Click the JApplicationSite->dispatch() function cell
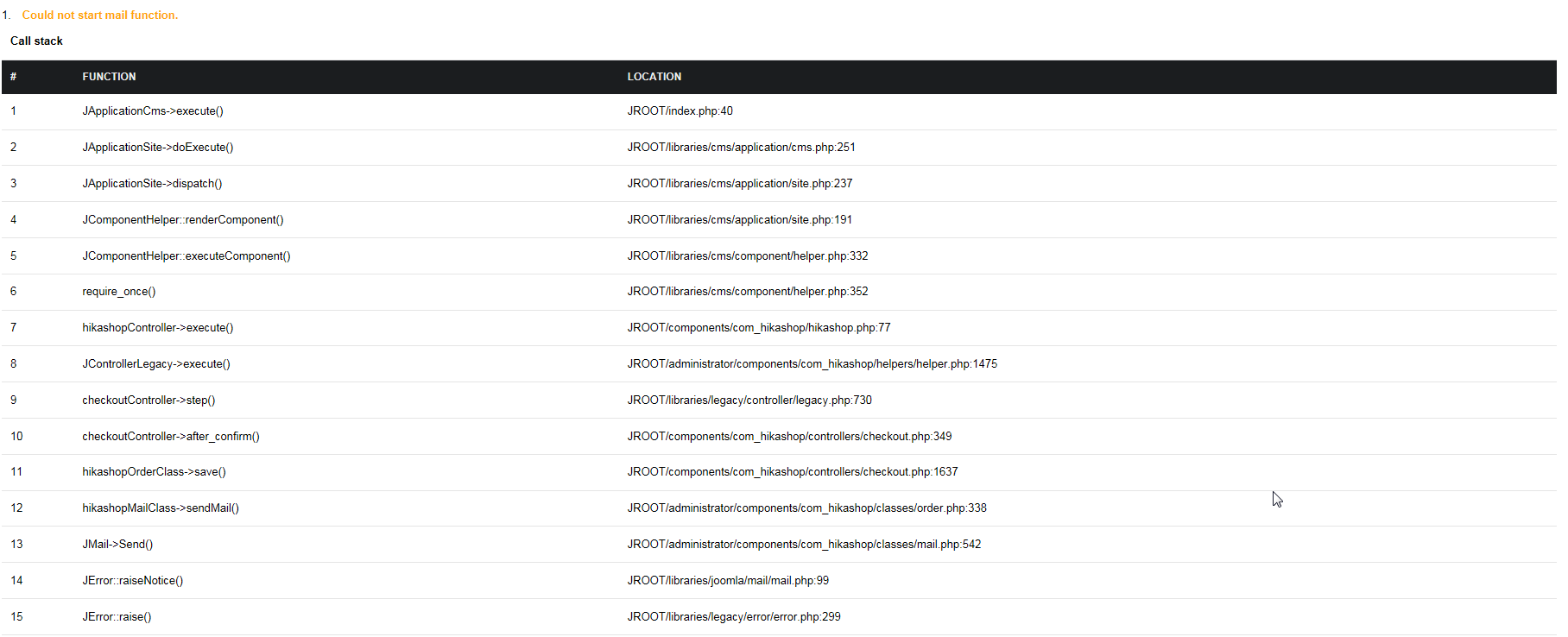Viewport: 1568px width, 637px height. tap(152, 184)
